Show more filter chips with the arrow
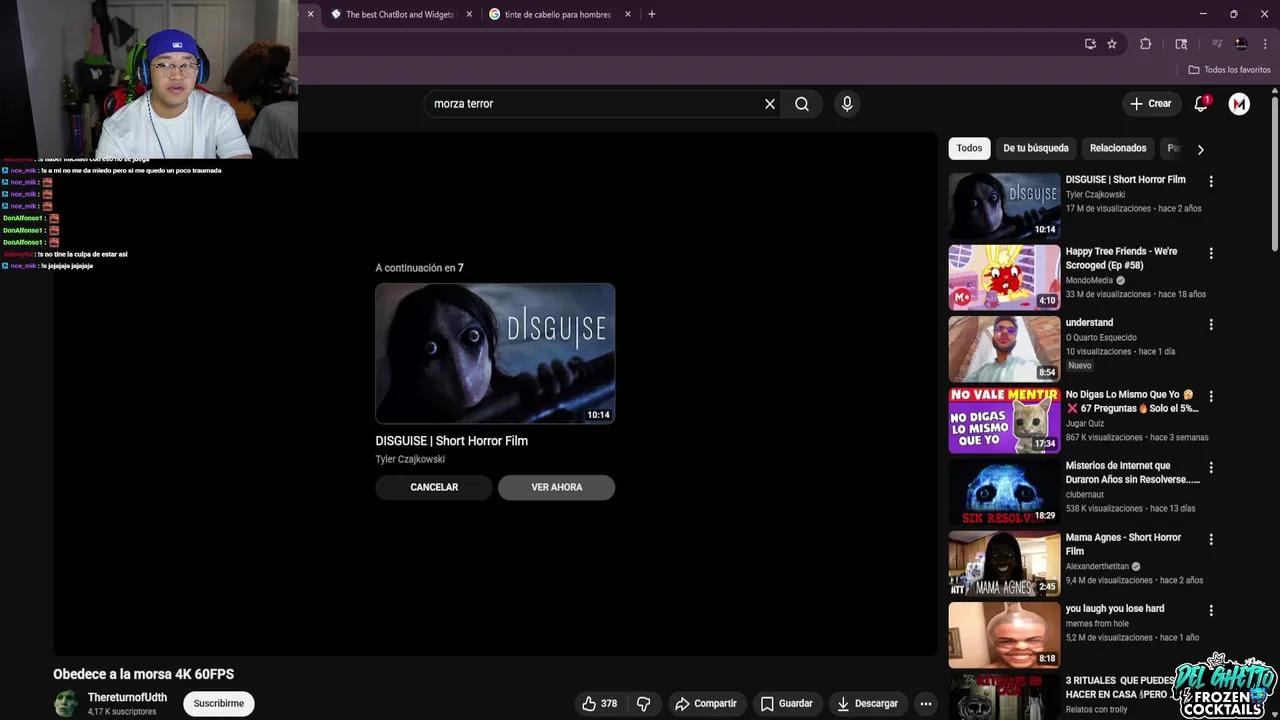1280x720 pixels. [1200, 149]
